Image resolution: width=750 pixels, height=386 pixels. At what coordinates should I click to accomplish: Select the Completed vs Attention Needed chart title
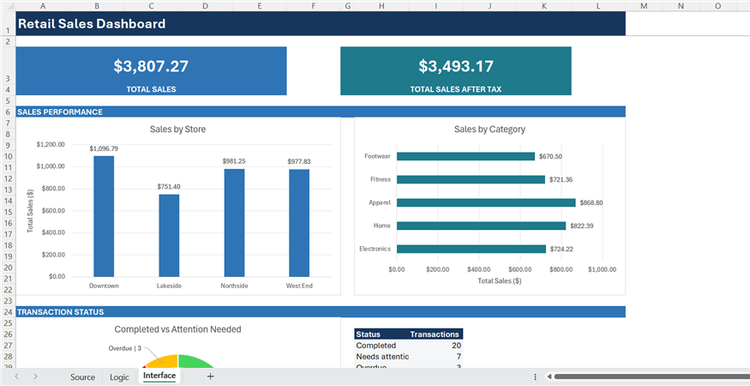[x=178, y=329]
